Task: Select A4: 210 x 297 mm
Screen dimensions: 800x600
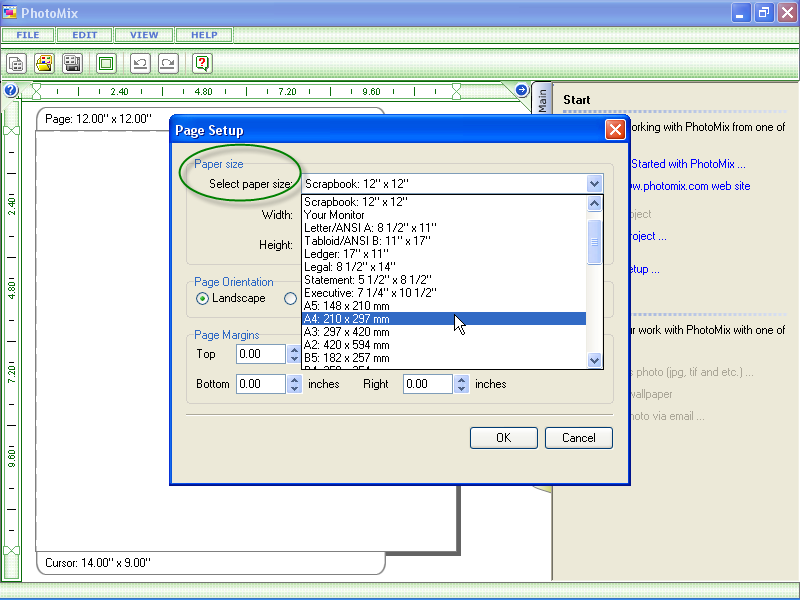Action: click(444, 319)
